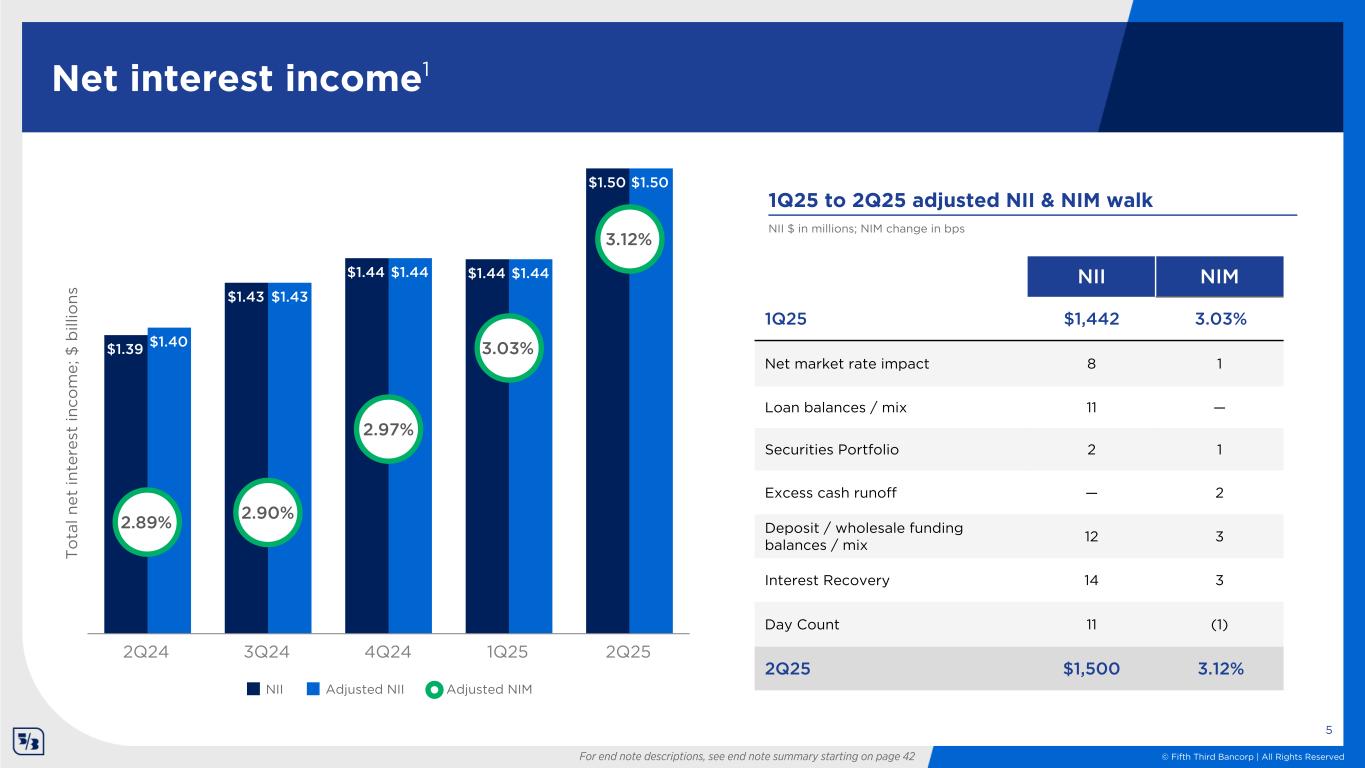Click the 4Q24 axis label

coord(388,652)
